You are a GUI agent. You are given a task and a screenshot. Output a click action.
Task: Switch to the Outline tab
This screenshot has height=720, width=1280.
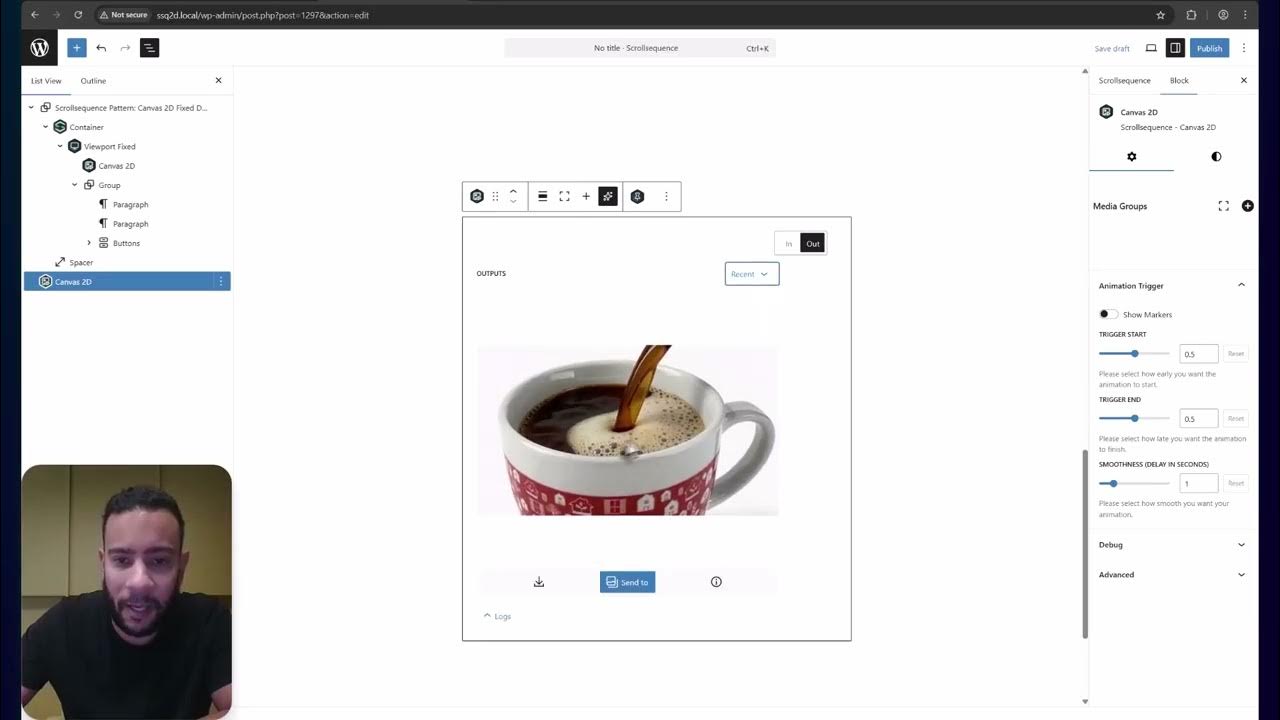pyautogui.click(x=93, y=80)
